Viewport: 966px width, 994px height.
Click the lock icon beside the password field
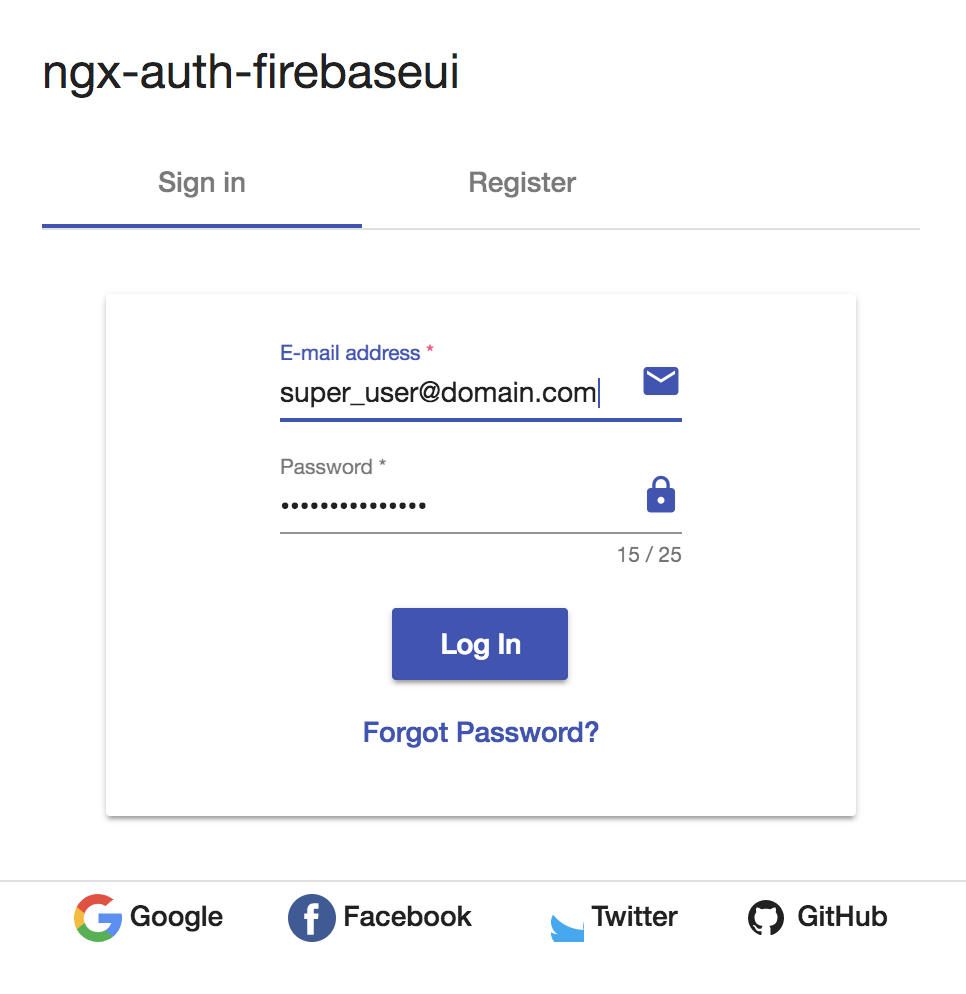(660, 494)
